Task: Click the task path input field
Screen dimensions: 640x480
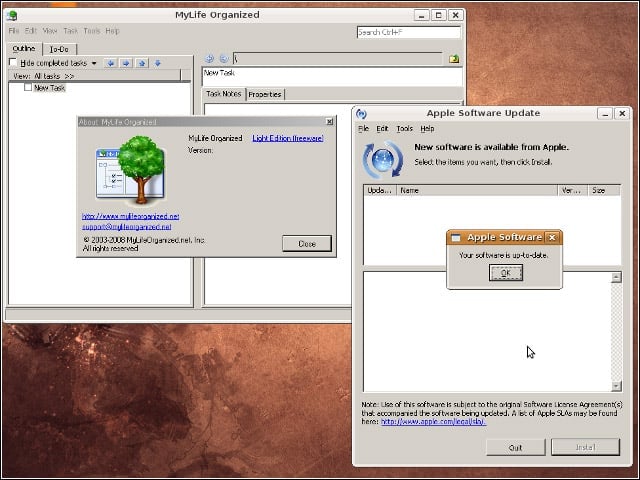Action: click(x=338, y=59)
